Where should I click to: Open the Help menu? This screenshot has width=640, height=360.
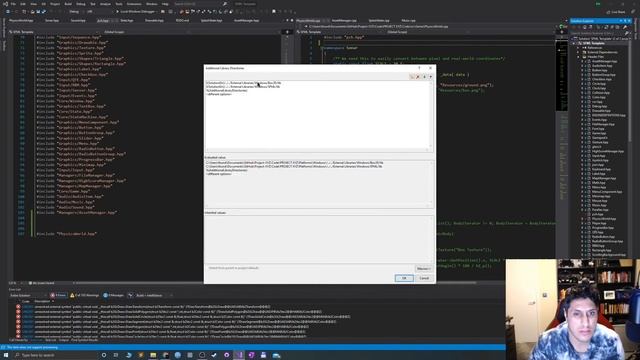coord(165,4)
